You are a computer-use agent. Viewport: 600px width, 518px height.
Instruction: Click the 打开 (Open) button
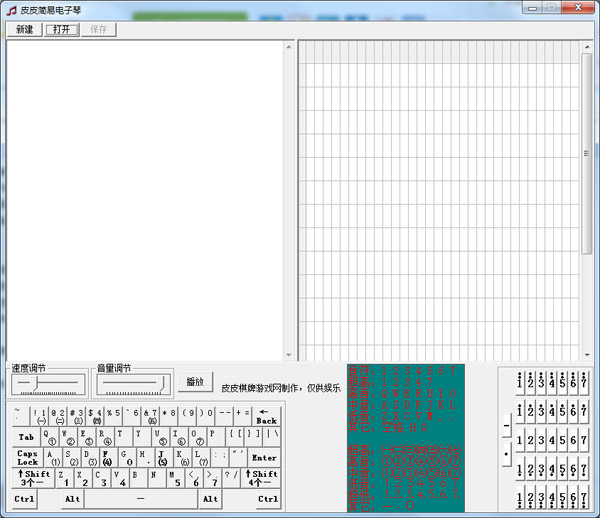[62, 29]
